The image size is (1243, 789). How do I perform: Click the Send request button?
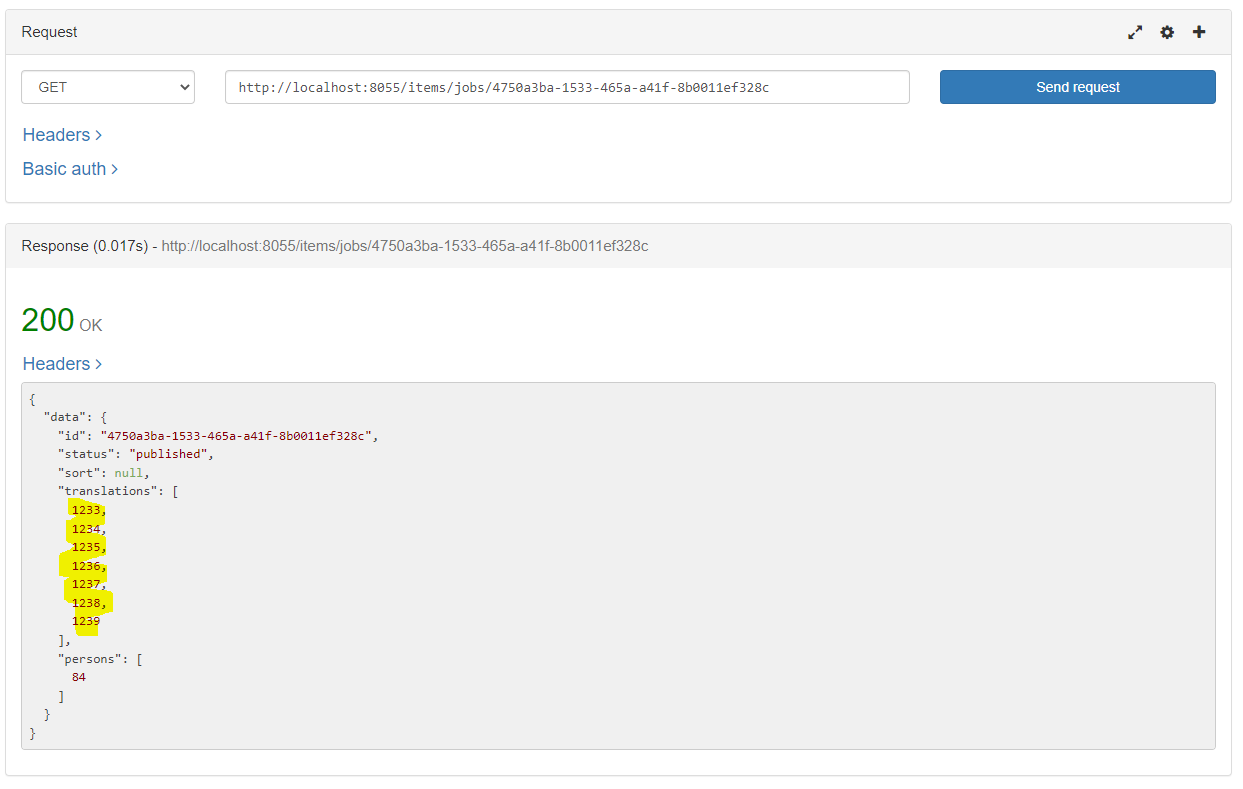[1078, 87]
